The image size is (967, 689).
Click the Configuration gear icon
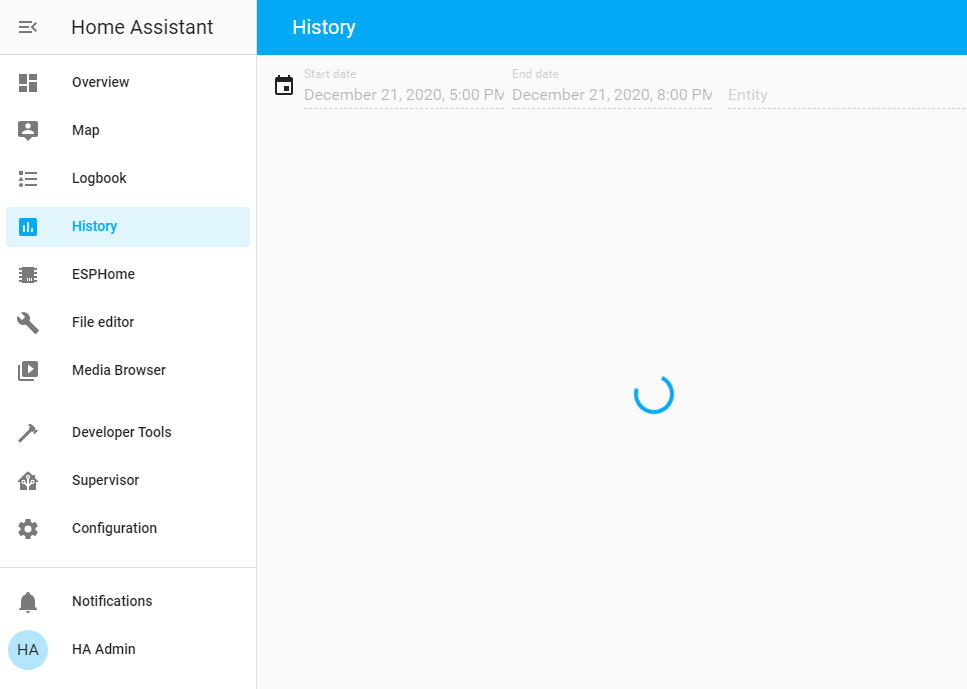click(28, 528)
